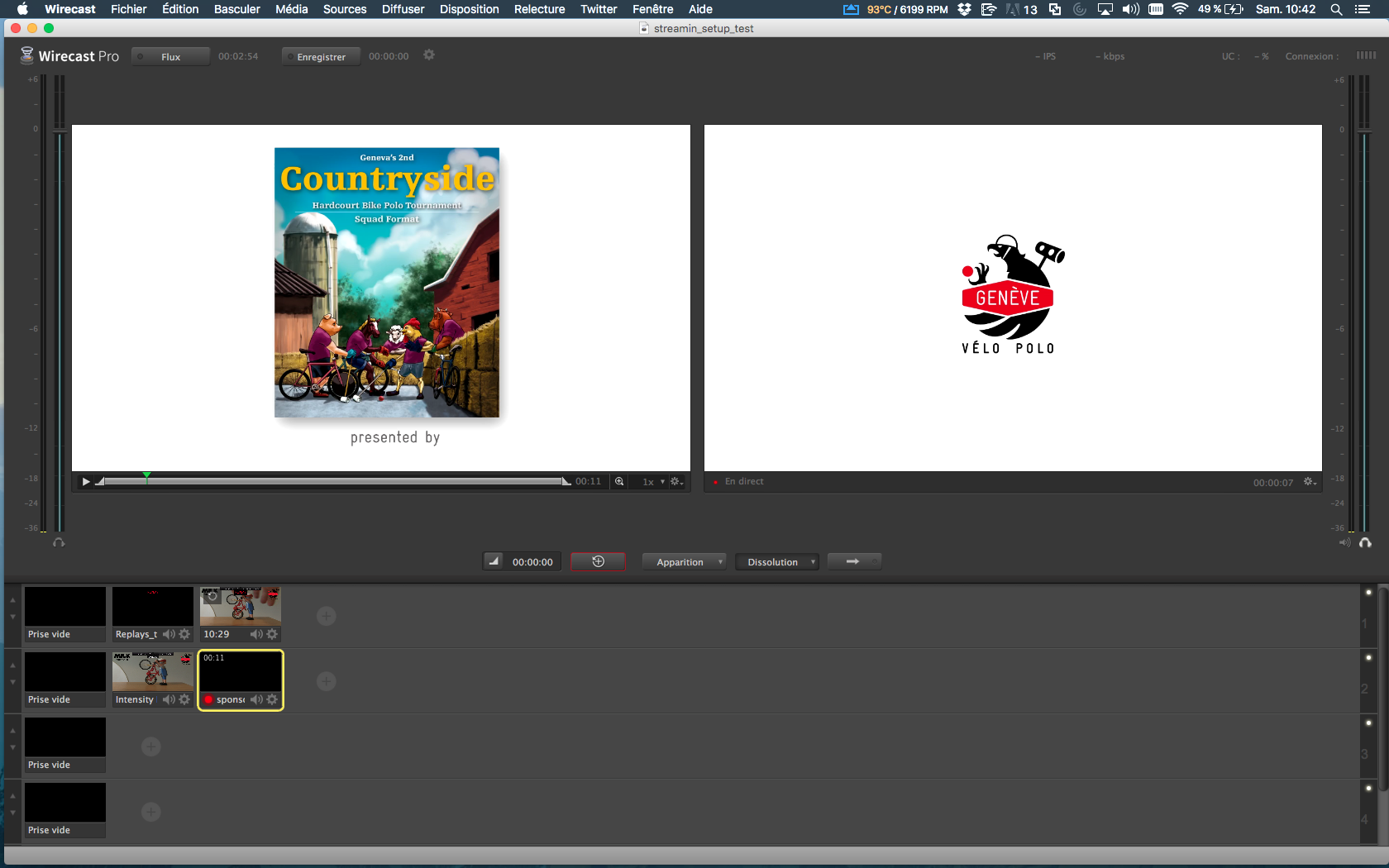The width and height of the screenshot is (1389, 868).
Task: Open settings gear on Intensity shot
Action: (184, 699)
